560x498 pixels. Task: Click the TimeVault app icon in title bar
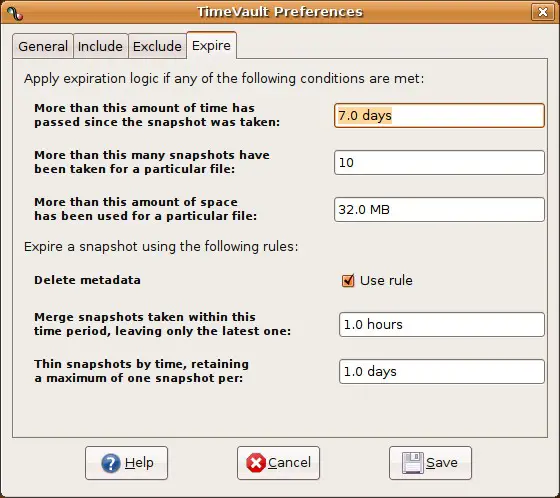(x=15, y=13)
